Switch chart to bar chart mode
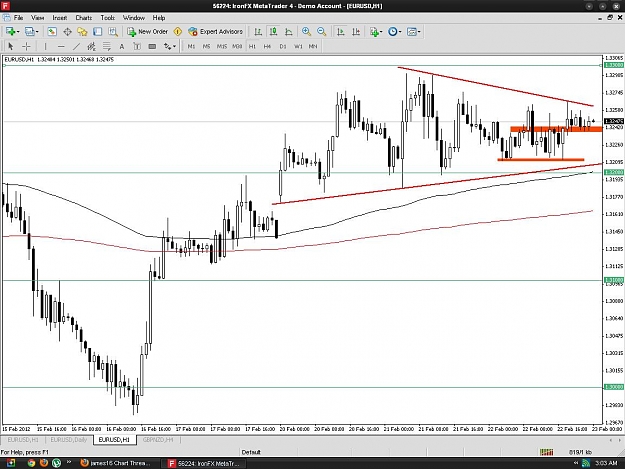Image resolution: width=625 pixels, height=469 pixels. [258, 31]
